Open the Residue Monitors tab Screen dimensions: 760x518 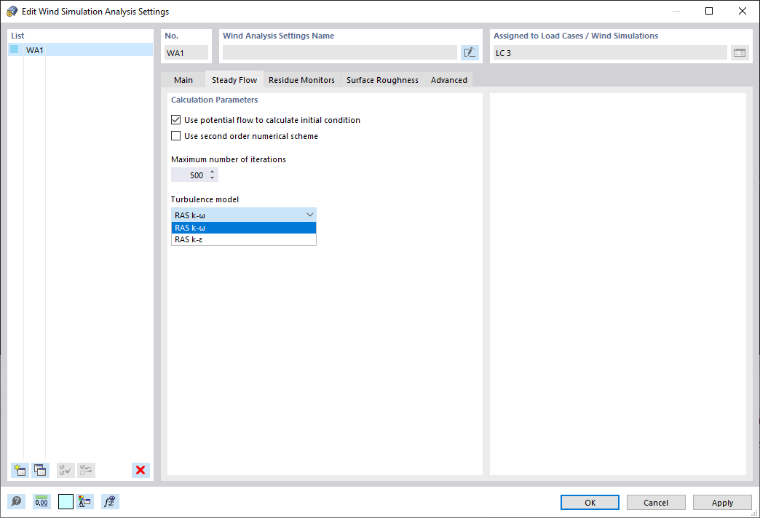301,80
